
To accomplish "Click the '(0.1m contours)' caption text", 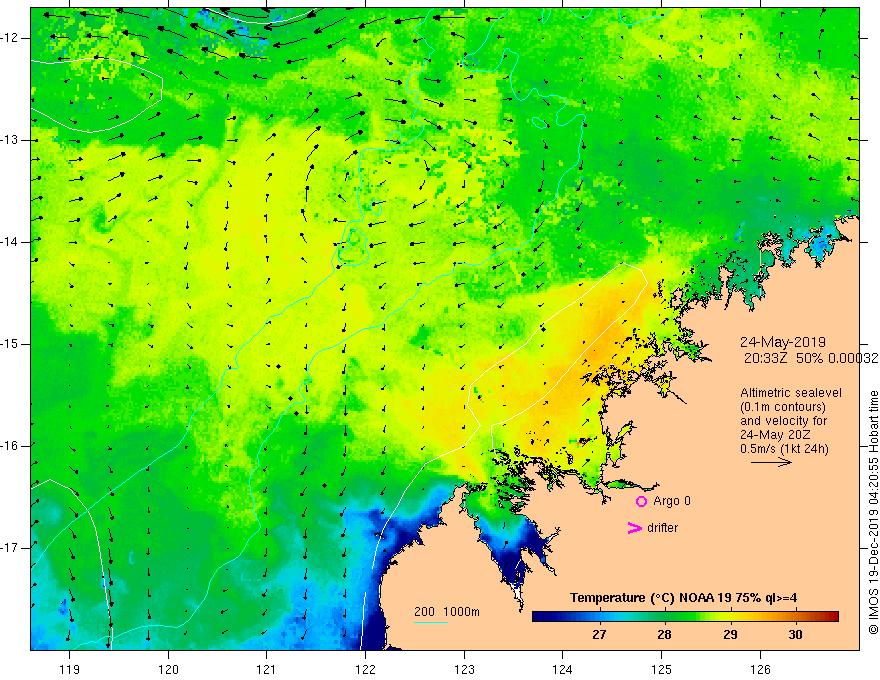I will click(782, 407).
